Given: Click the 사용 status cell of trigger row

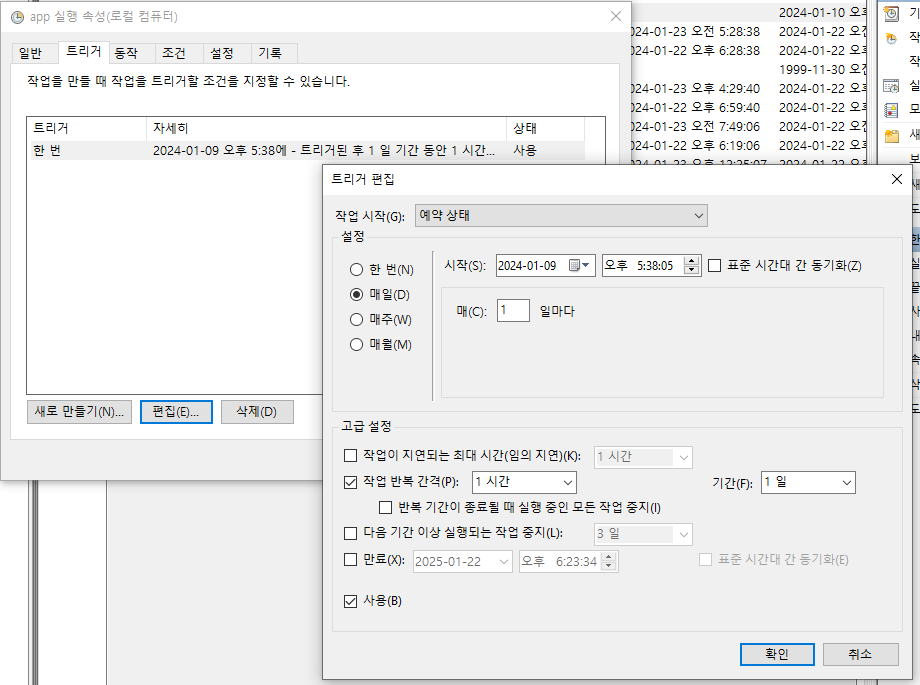Looking at the screenshot, I should (x=525, y=151).
